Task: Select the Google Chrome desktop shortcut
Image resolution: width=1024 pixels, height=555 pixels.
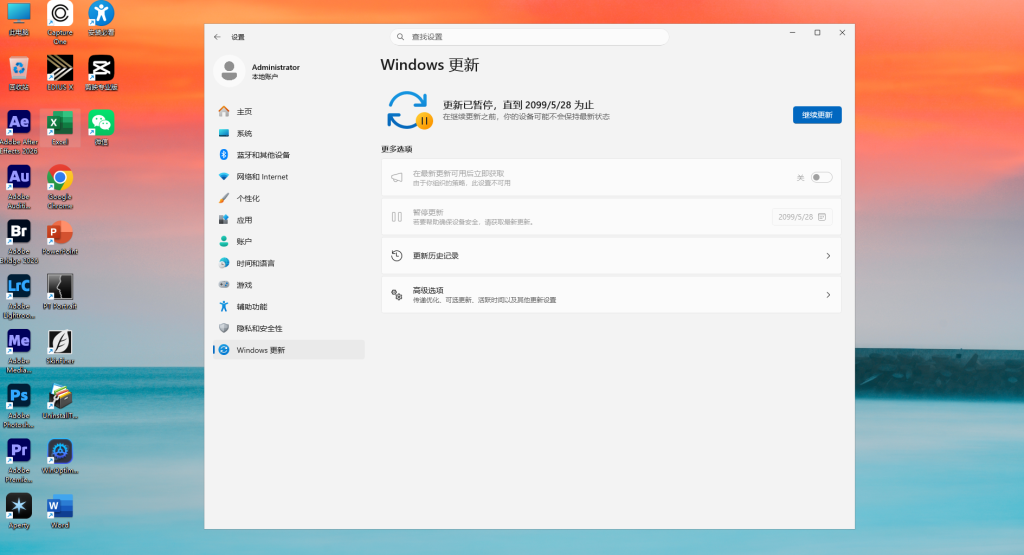Action: (x=59, y=187)
